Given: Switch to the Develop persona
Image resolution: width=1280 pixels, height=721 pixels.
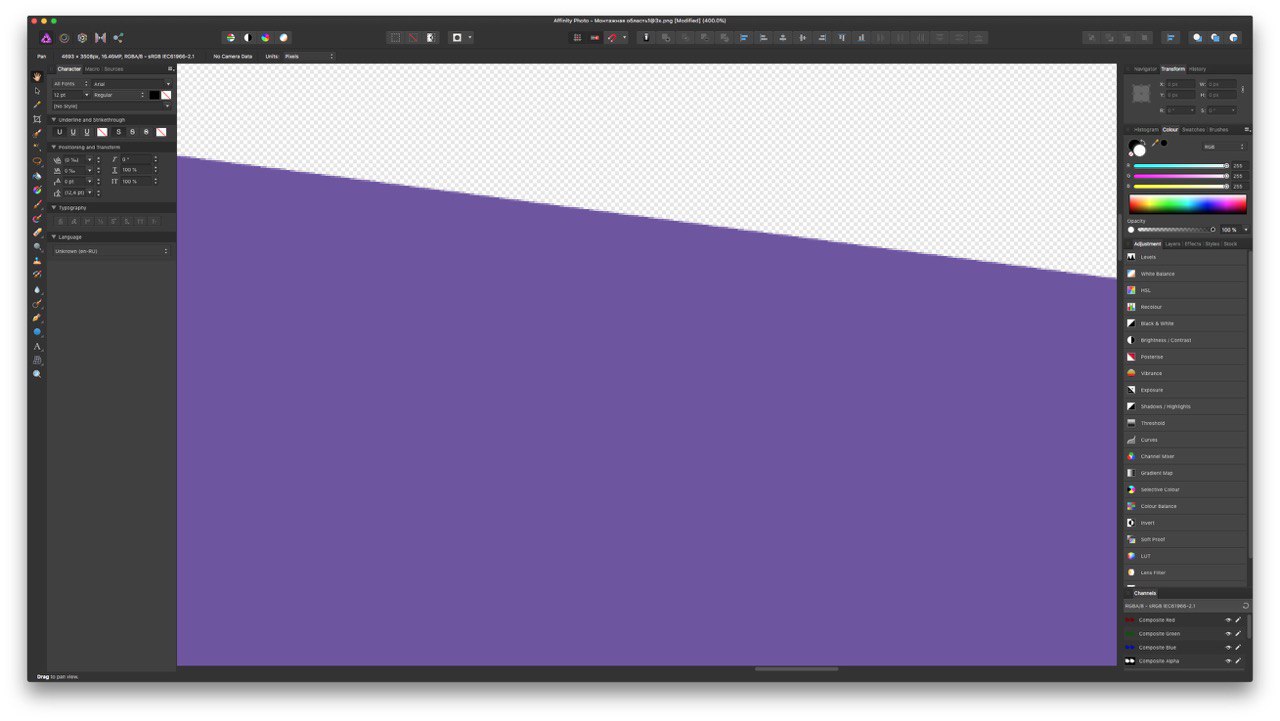Looking at the screenshot, I should (82, 38).
